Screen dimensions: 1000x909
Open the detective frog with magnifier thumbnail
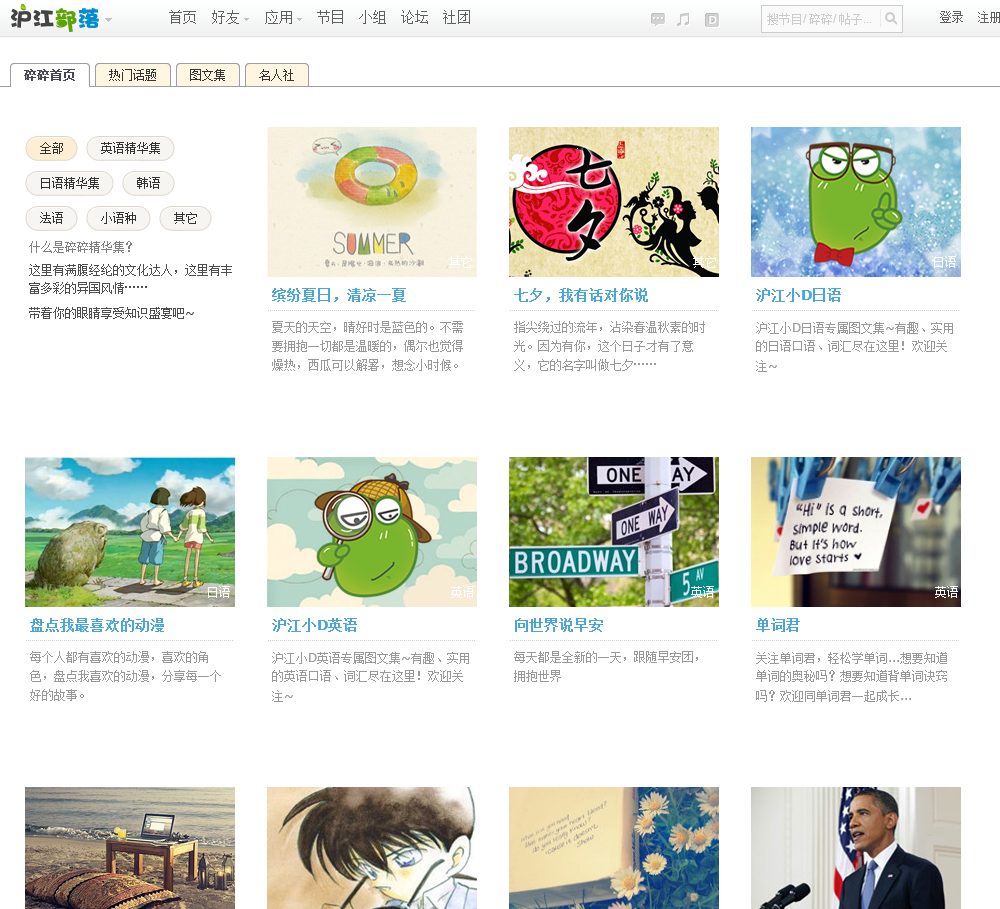click(372, 532)
